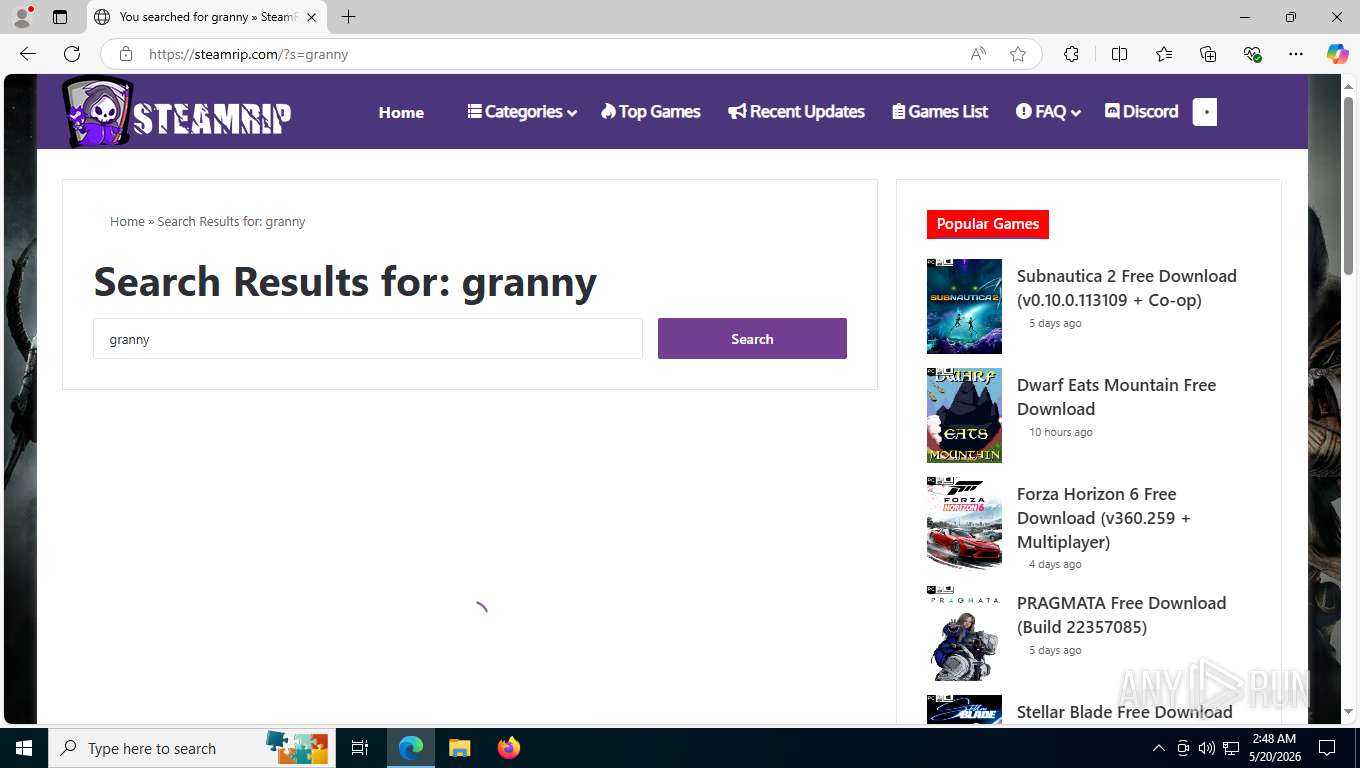View site information lock icon
This screenshot has width=1360, height=768.
pos(125,54)
